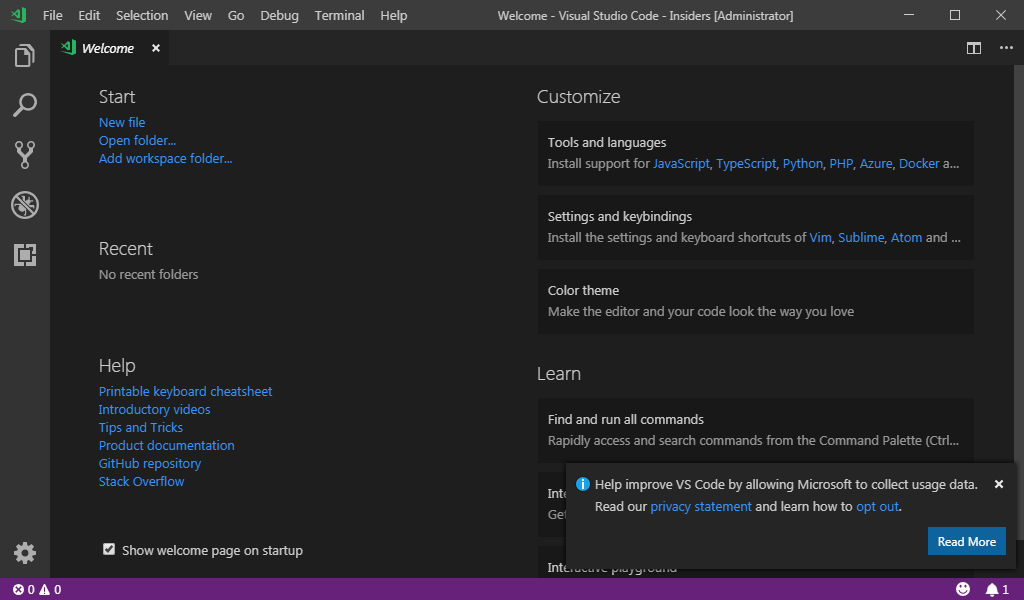Click the New file link

coord(122,122)
